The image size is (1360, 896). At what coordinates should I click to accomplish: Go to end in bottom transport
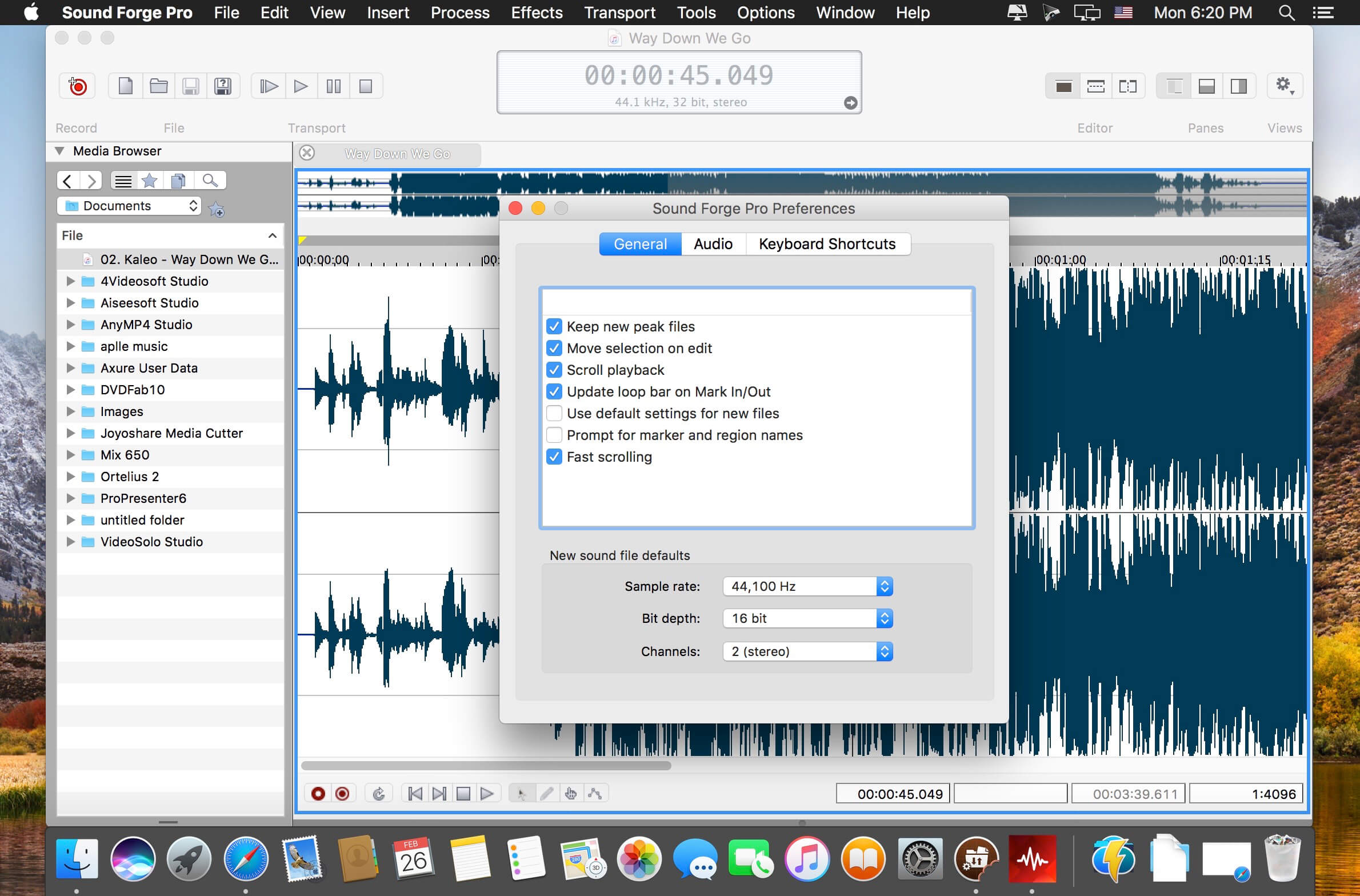click(x=439, y=794)
